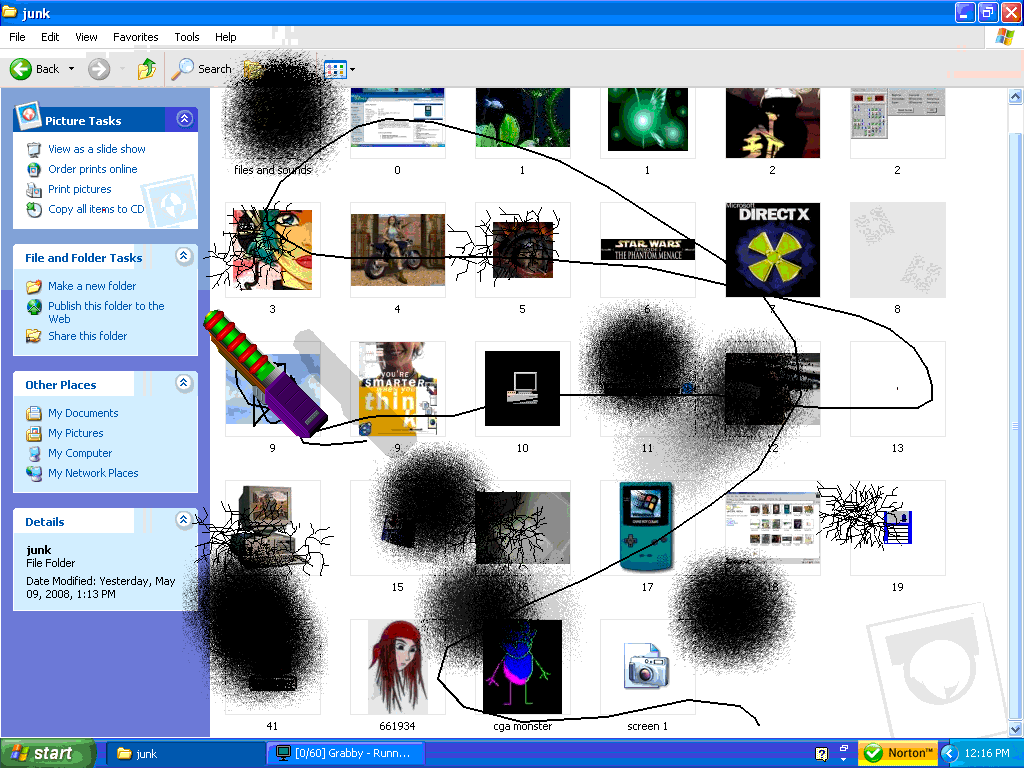Open the Favorites menu
Image resolution: width=1024 pixels, height=768 pixels.
(x=135, y=37)
